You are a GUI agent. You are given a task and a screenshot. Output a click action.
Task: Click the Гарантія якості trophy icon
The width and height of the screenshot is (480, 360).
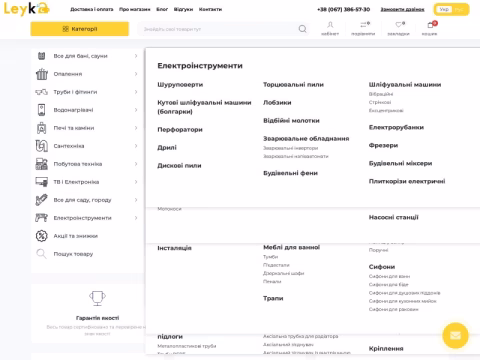click(x=97, y=298)
